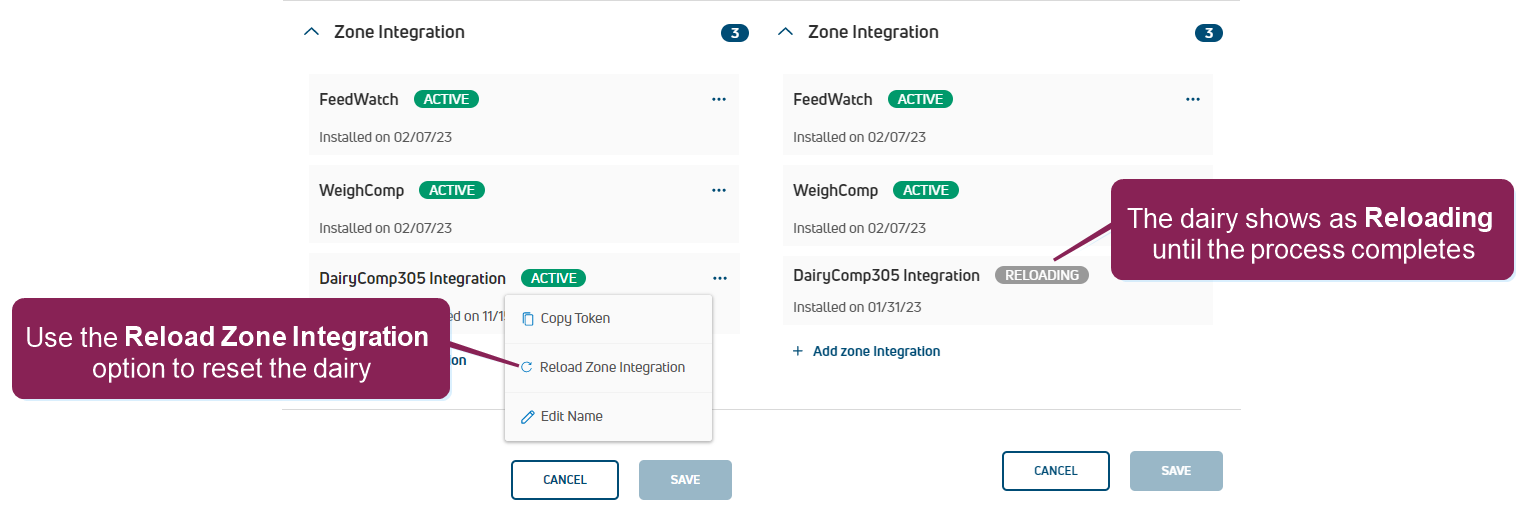Click the Add zone Integration link

(876, 352)
